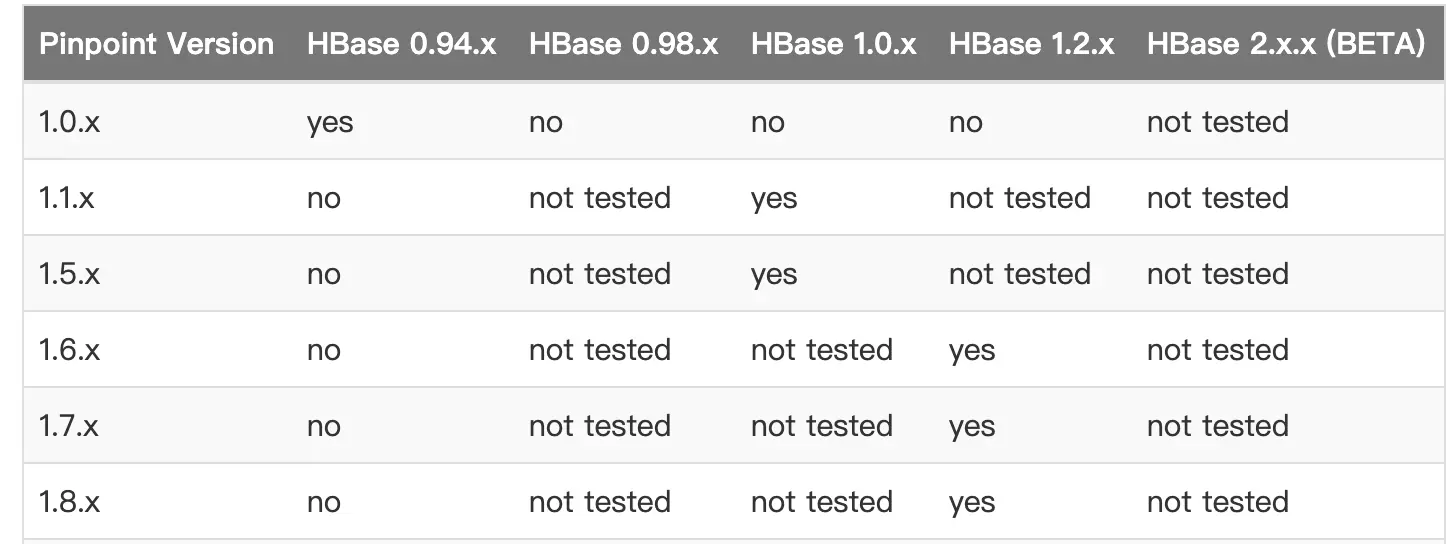Select the 1.0.x version cell
1446x544 pixels.
pyautogui.click(x=69, y=122)
